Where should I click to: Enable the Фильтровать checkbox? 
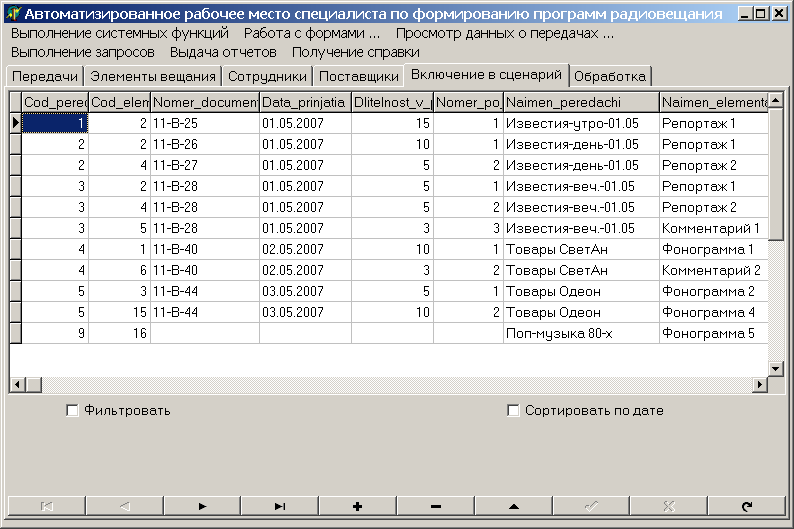click(x=72, y=411)
